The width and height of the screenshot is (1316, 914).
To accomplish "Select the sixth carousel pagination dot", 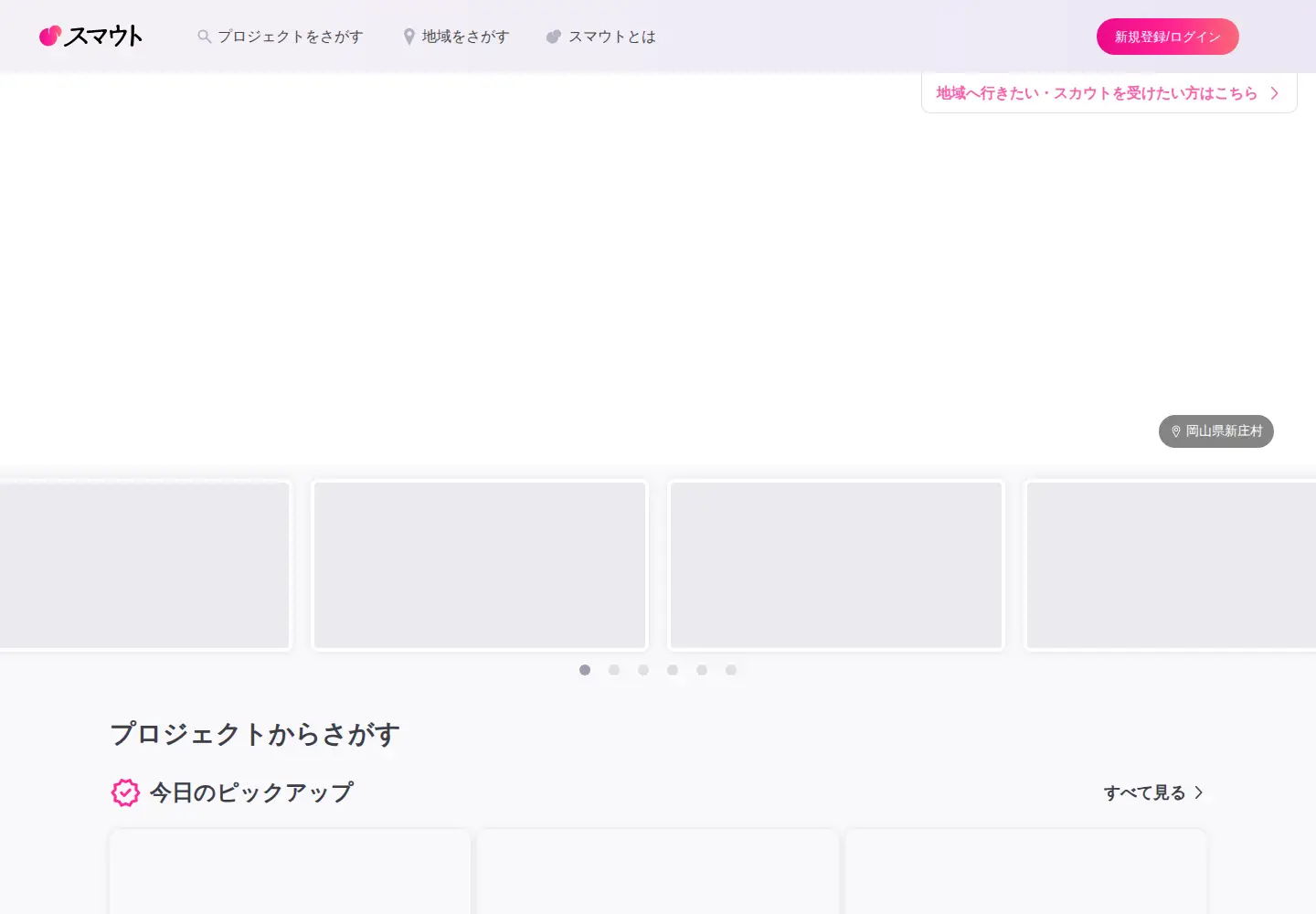I will (731, 670).
